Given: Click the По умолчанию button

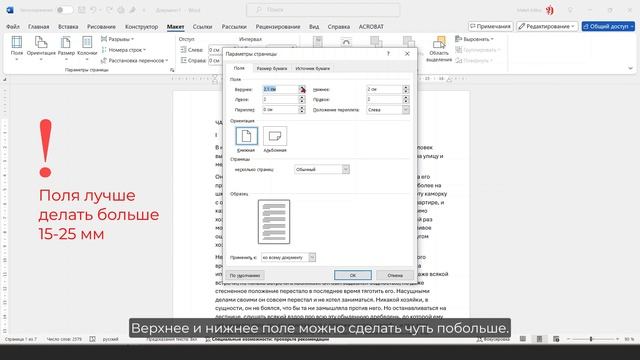Looking at the screenshot, I should [x=245, y=275].
